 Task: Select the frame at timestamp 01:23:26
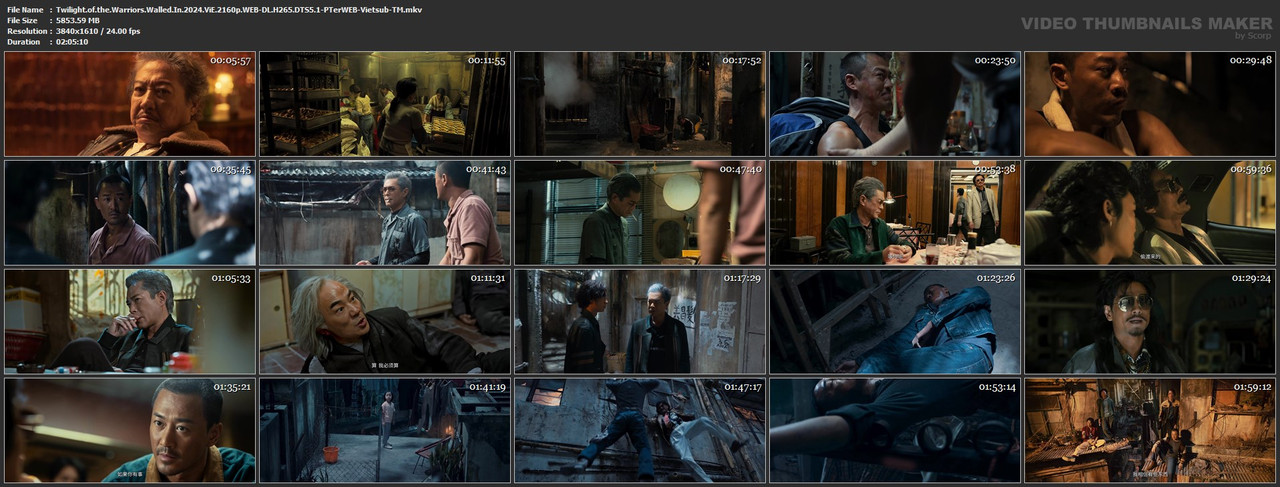click(895, 321)
